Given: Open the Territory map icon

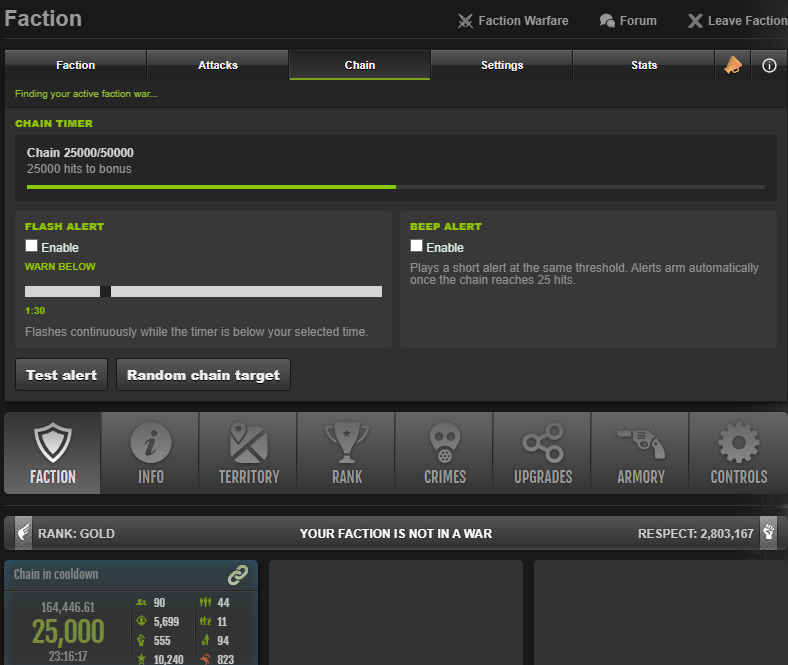Looking at the screenshot, I should coord(249,442).
